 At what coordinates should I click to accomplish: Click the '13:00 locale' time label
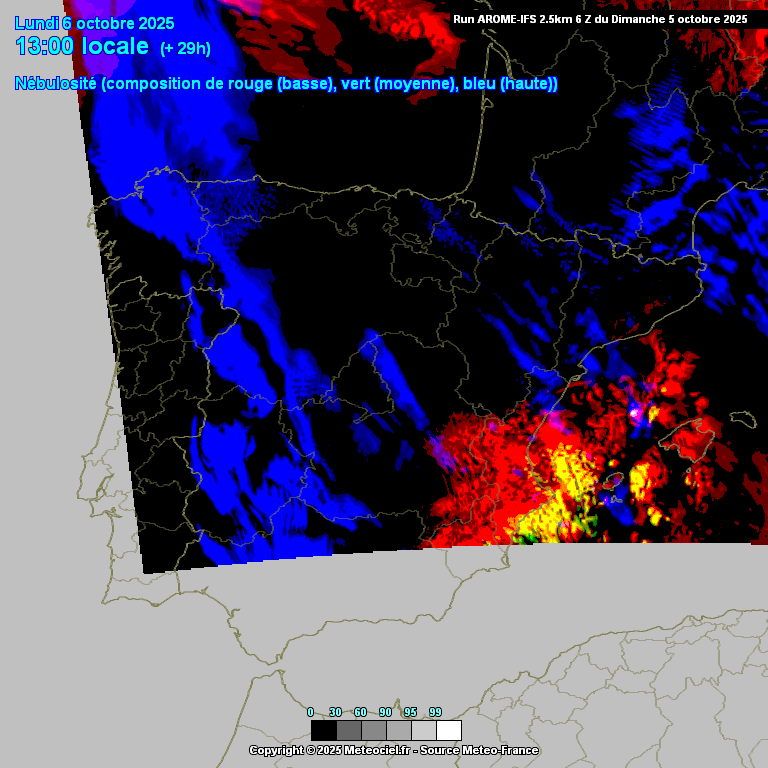tap(82, 46)
